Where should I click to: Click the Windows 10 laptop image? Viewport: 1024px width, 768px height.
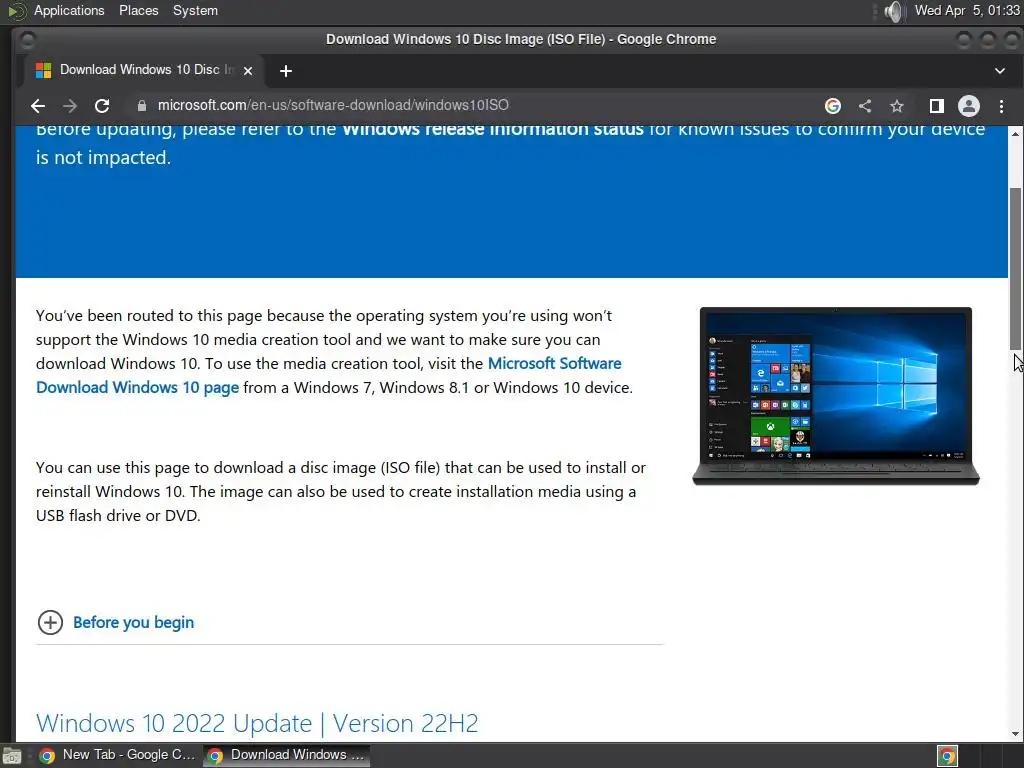835,396
